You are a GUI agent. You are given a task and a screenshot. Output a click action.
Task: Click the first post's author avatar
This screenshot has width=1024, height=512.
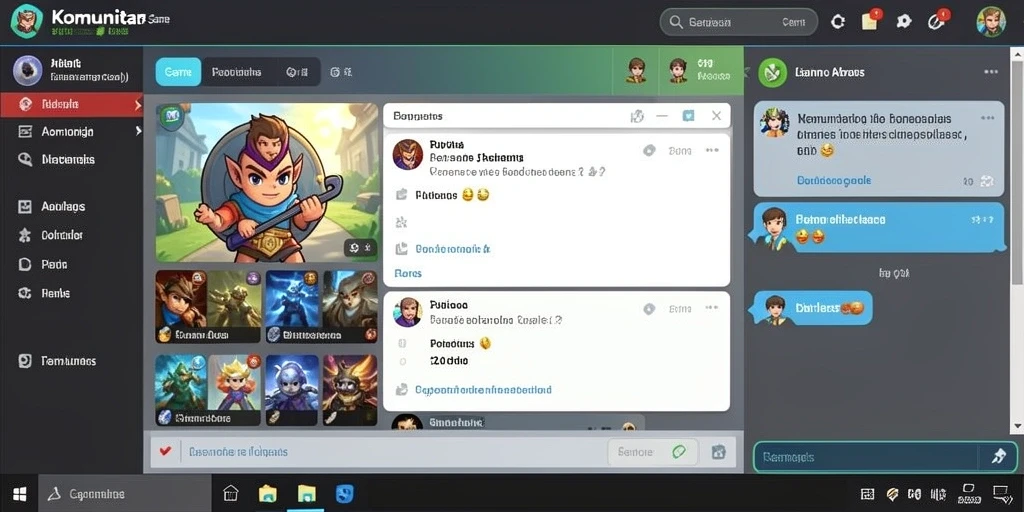pyautogui.click(x=408, y=155)
